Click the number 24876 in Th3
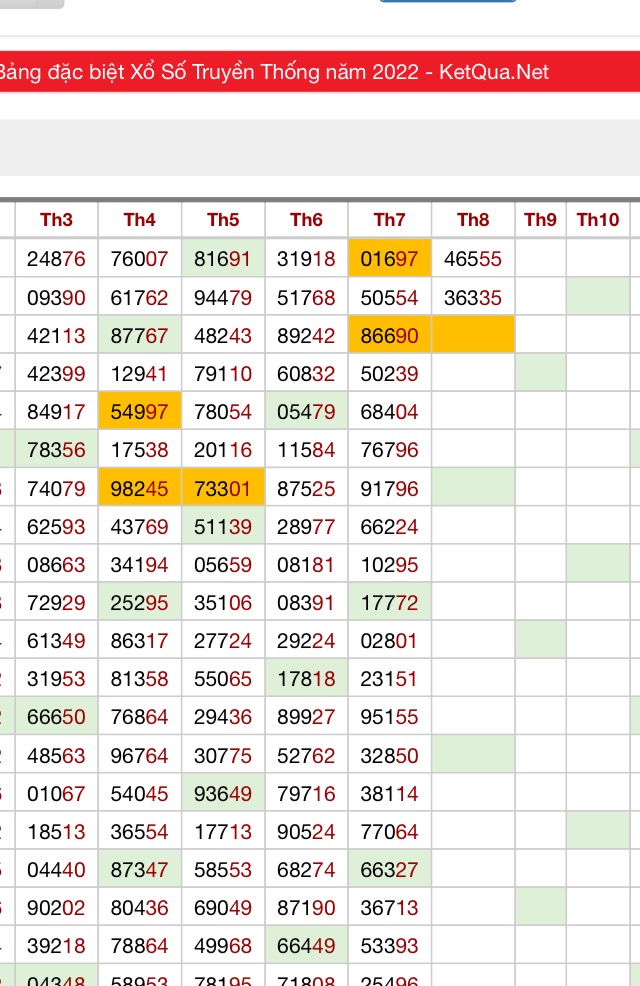Viewport: 640px width, 986px height. pos(57,258)
